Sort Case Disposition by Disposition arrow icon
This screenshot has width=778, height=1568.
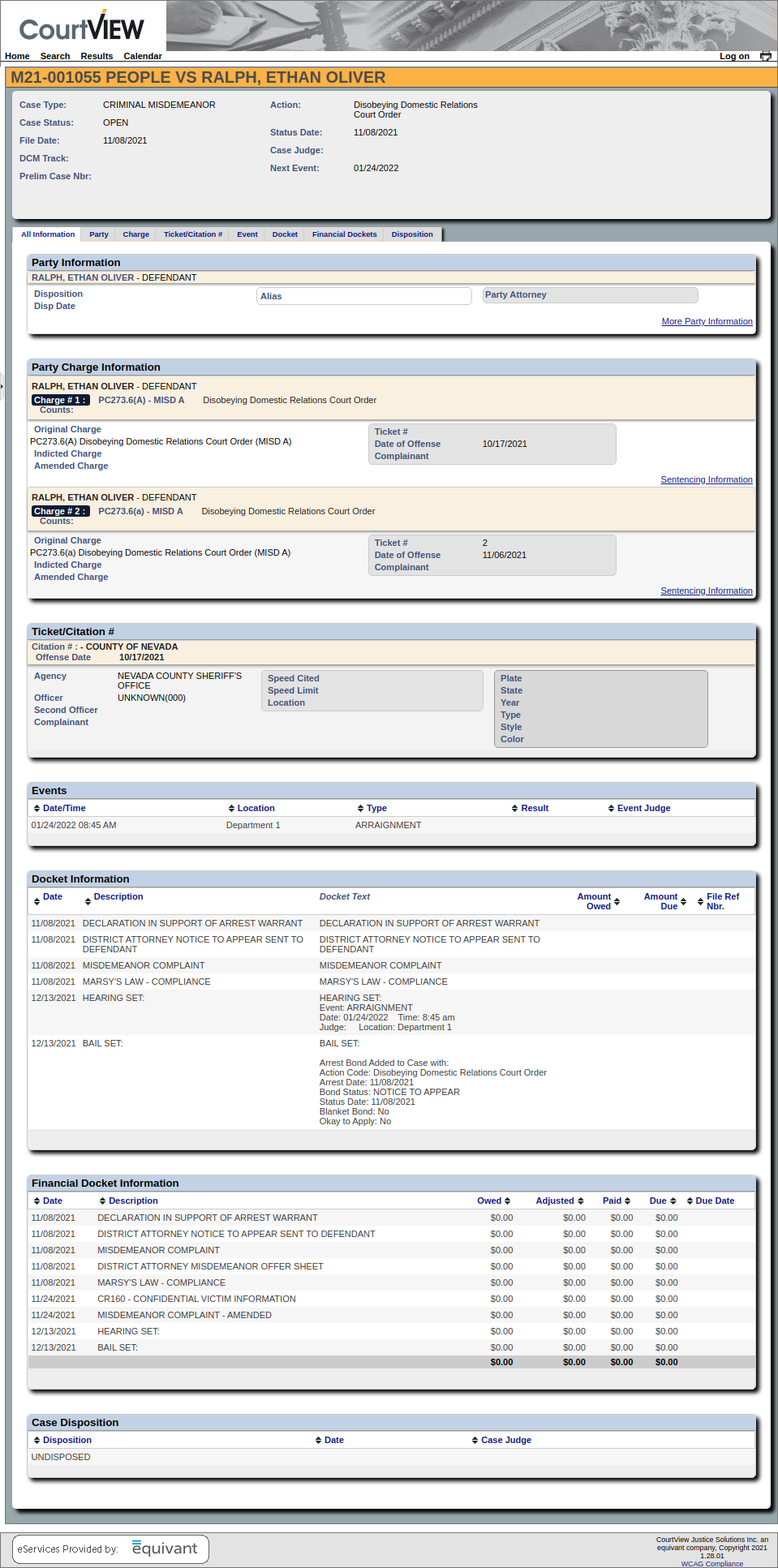coord(37,1441)
